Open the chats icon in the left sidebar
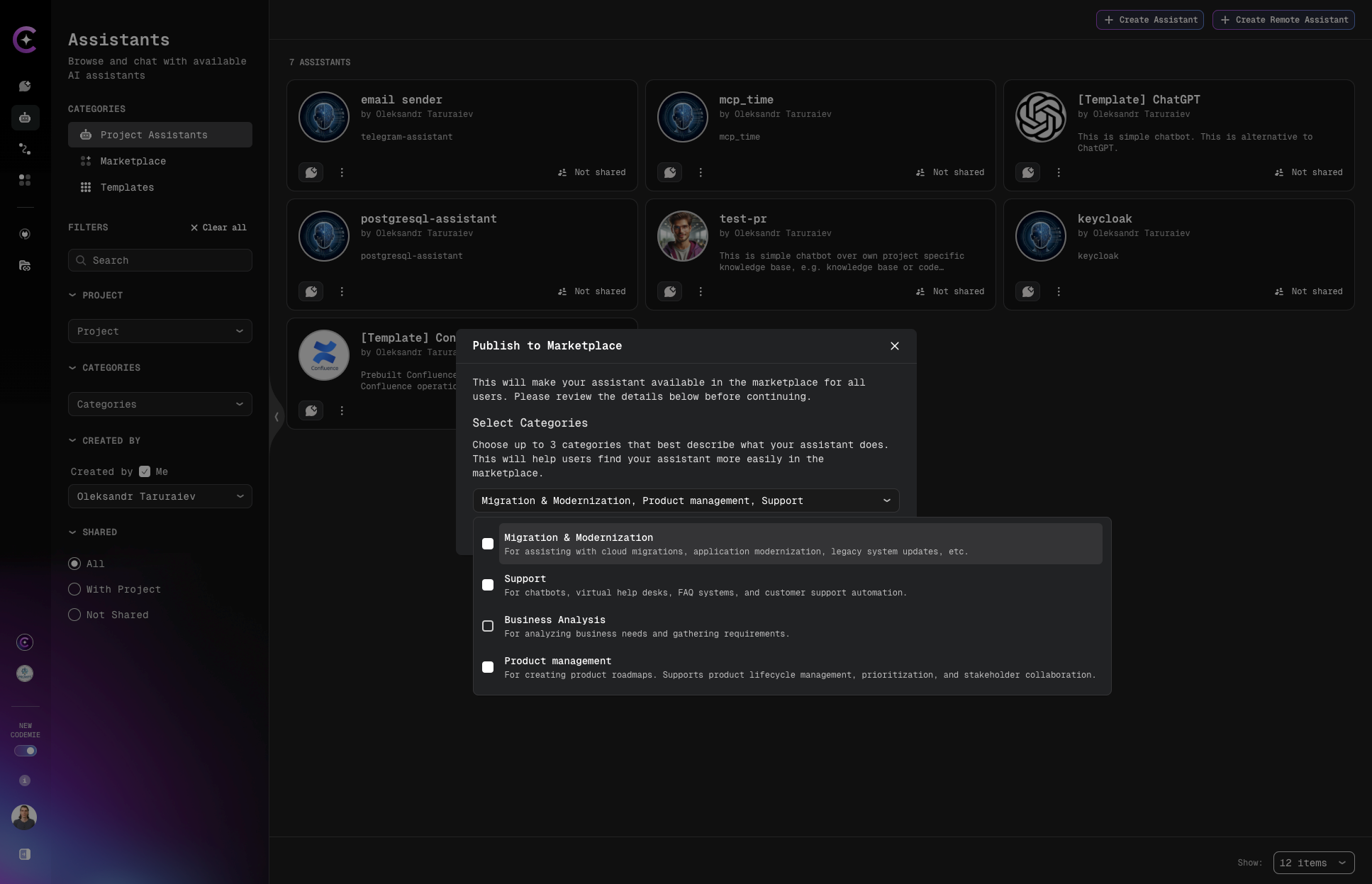The image size is (1372, 884). 25,86
